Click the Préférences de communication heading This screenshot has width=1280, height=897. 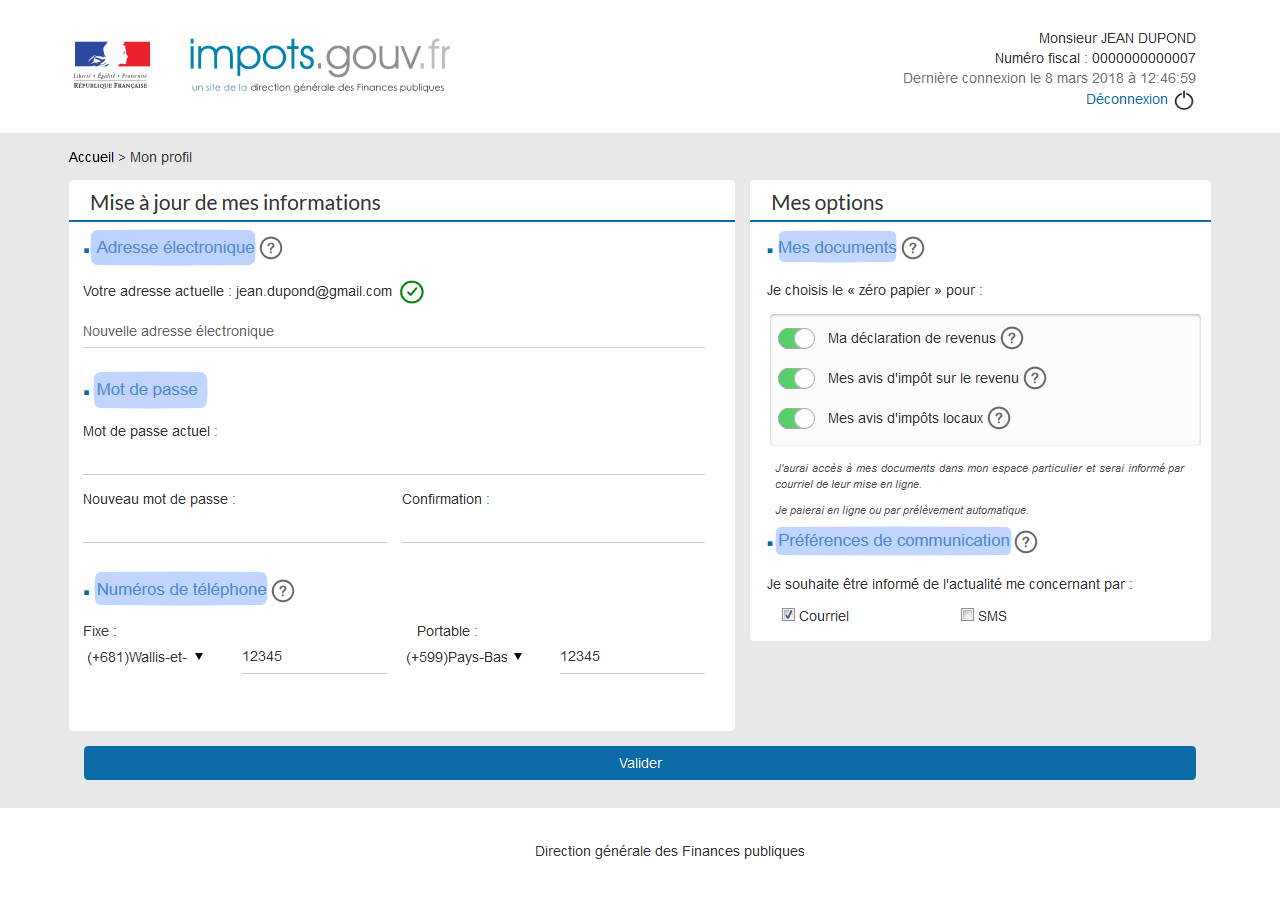[x=894, y=541]
